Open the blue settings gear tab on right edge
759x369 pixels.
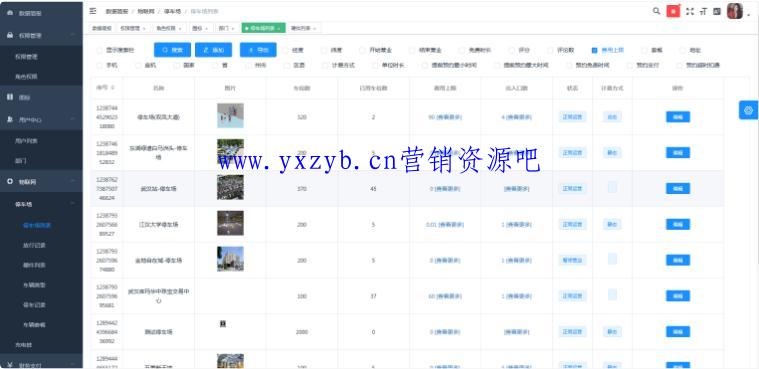pos(748,110)
